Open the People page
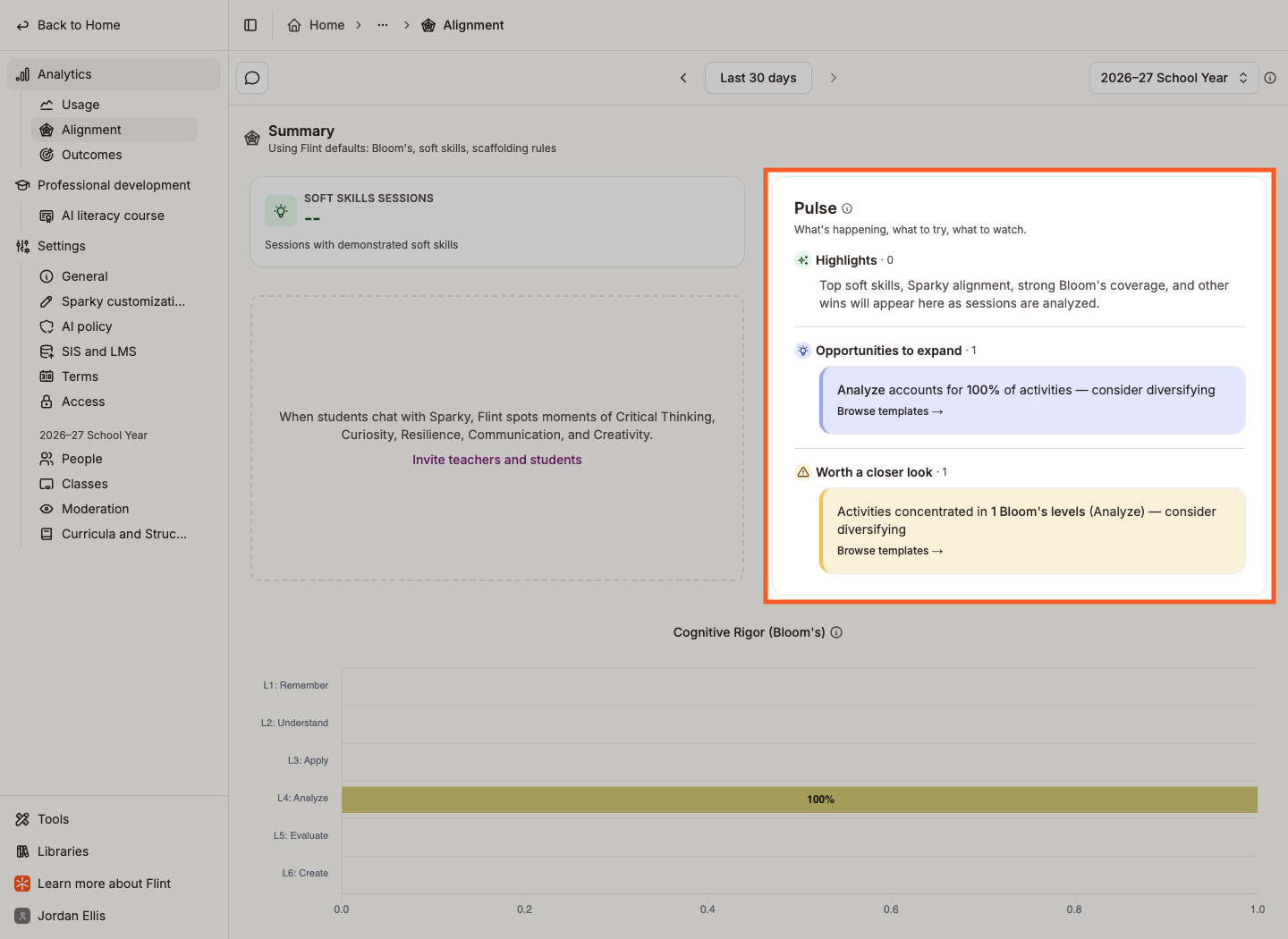The height and width of the screenshot is (939, 1288). tap(114, 459)
